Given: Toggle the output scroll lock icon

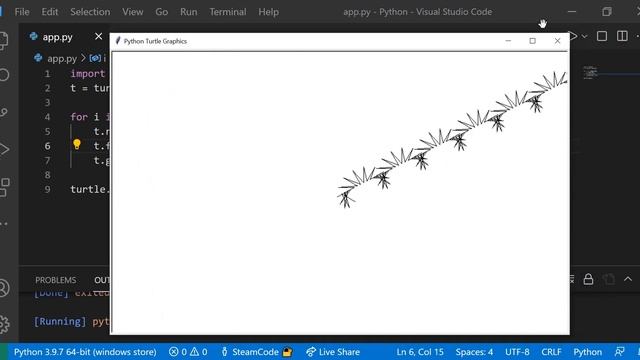Looking at the screenshot, I should (x=588, y=279).
